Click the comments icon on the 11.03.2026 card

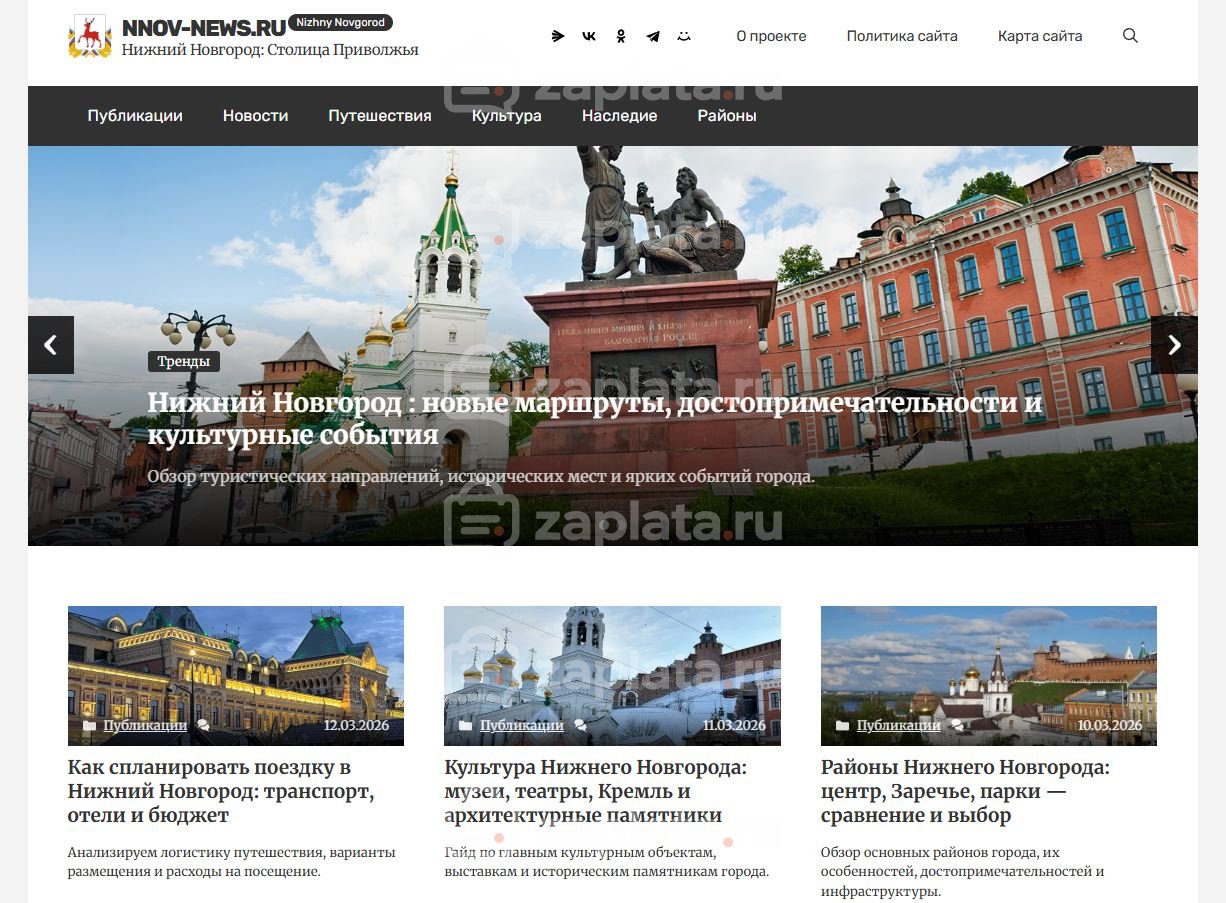tap(580, 726)
